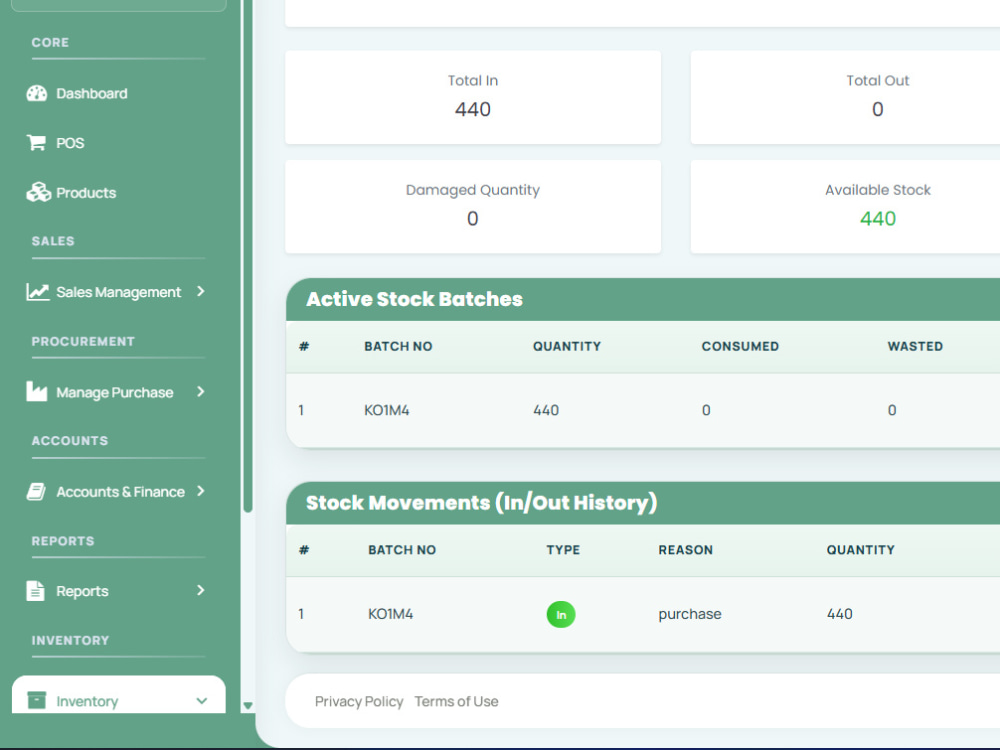The width and height of the screenshot is (1000, 750).
Task: Click the TYPE column header
Action: tap(563, 550)
